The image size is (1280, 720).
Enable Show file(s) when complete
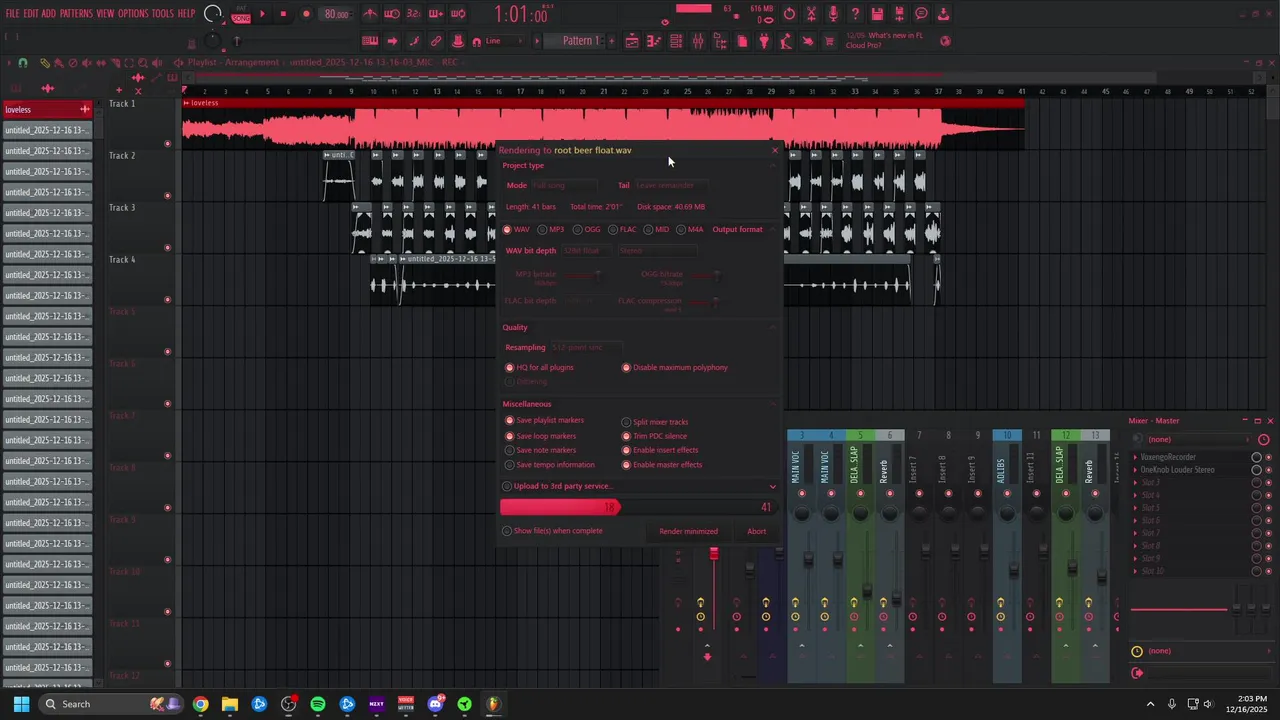(552, 531)
